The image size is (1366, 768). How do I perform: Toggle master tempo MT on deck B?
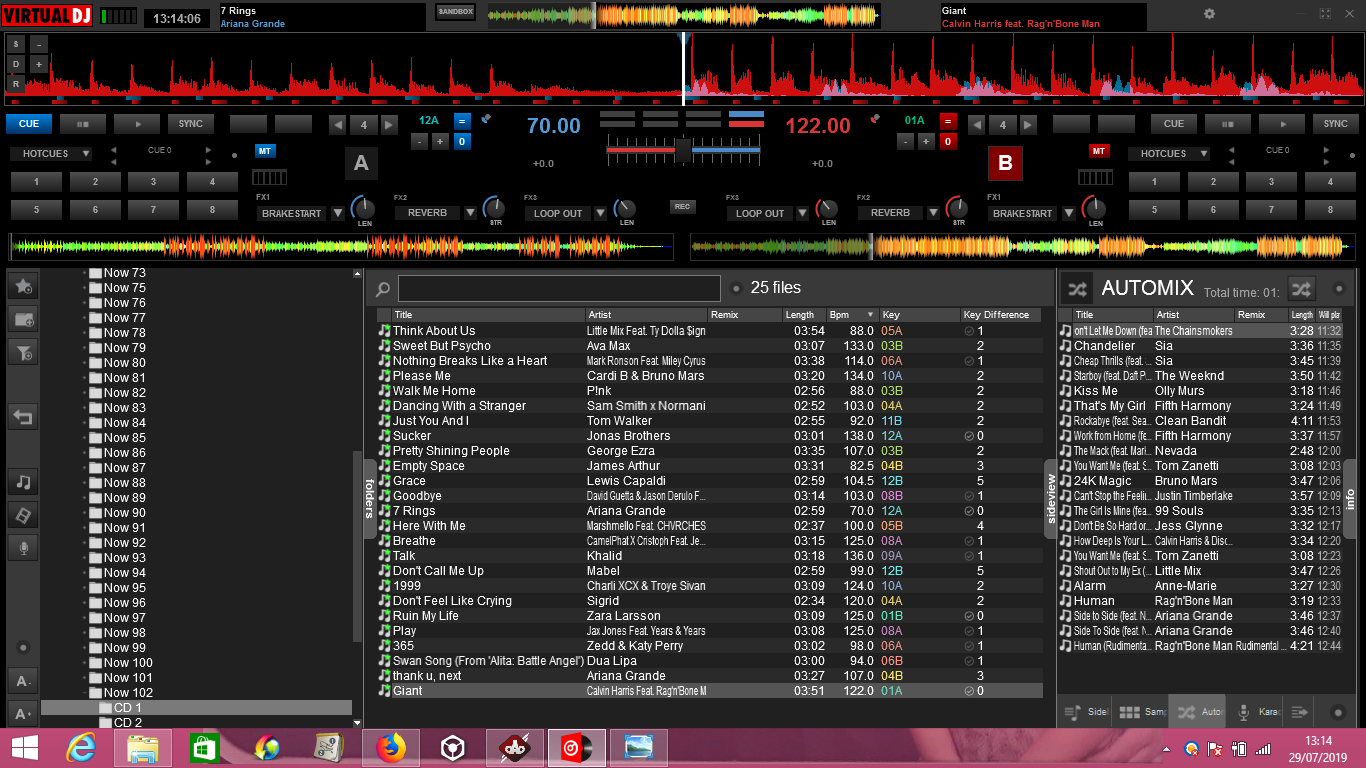coord(1099,151)
